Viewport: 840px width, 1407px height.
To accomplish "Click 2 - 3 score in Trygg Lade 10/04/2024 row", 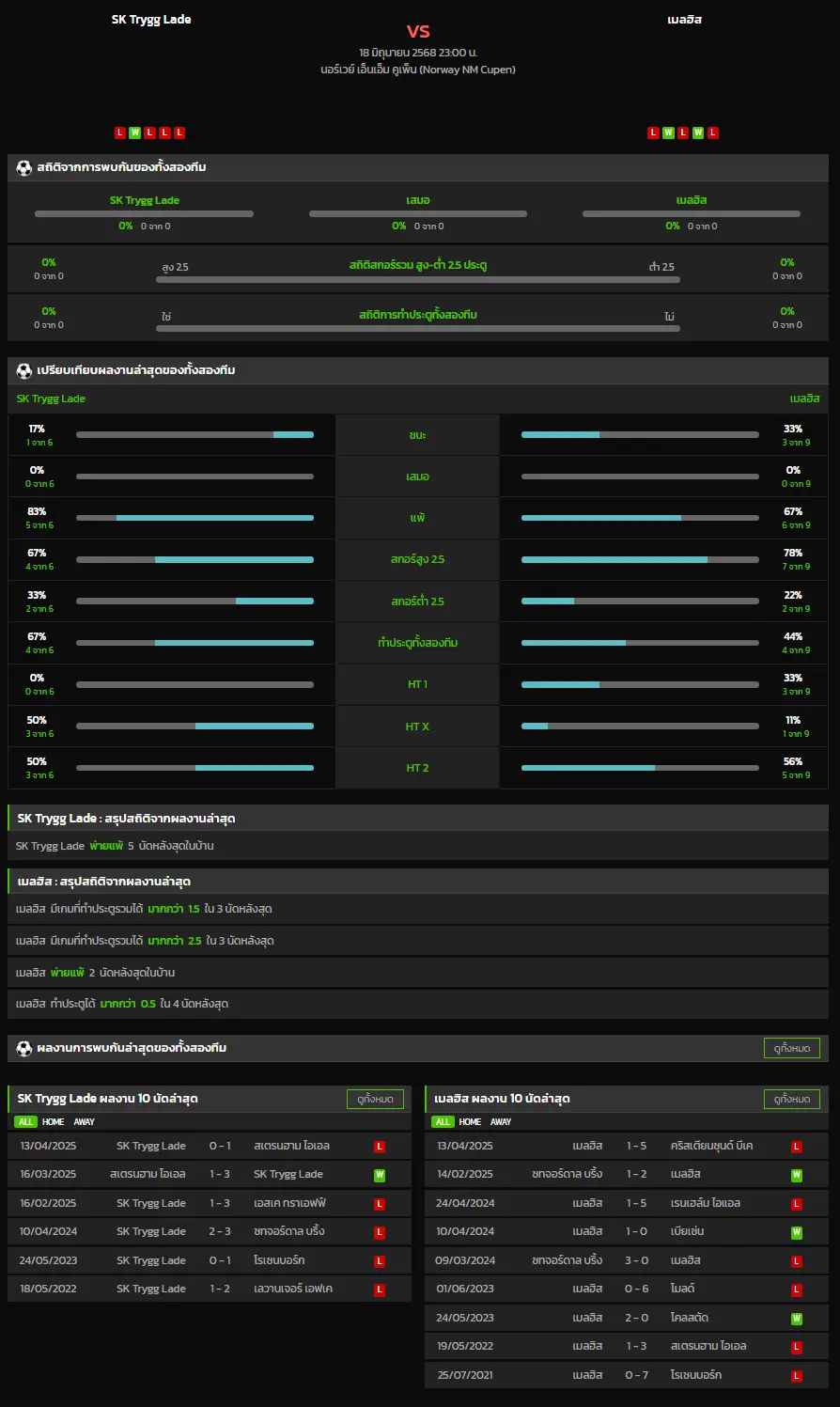I will 220,1232.
